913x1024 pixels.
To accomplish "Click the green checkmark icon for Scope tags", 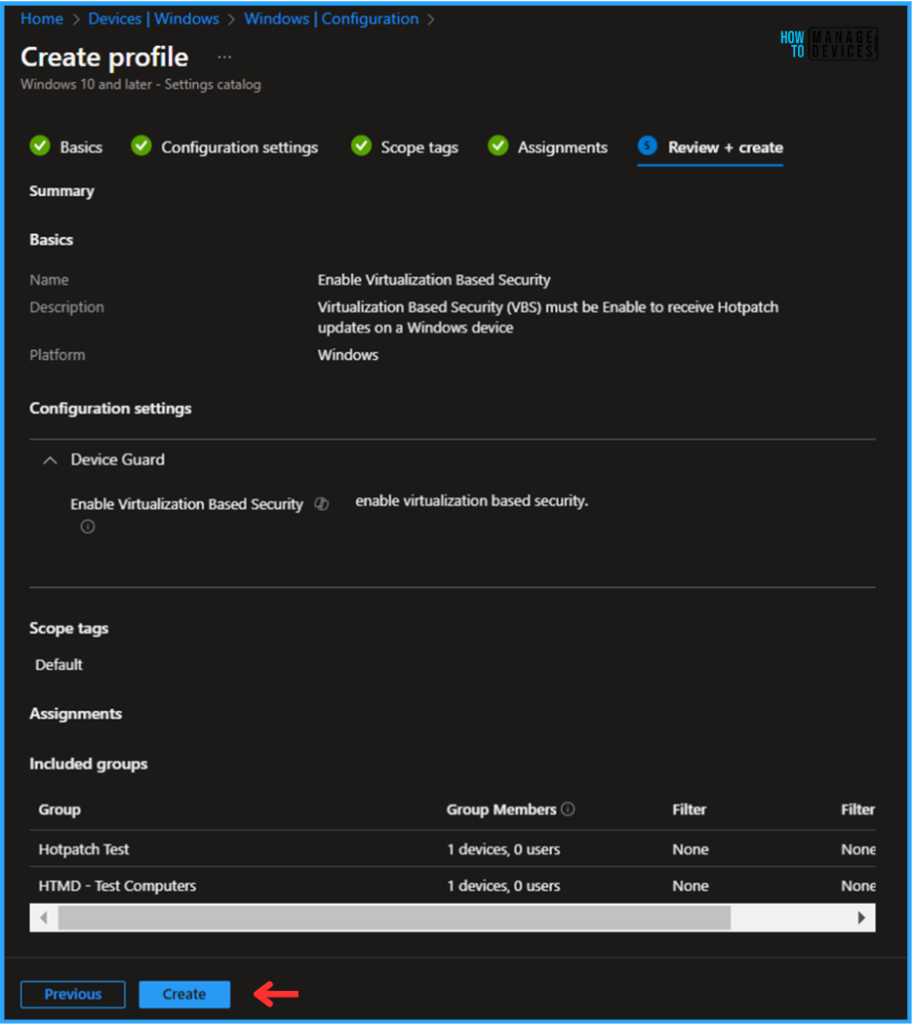I will click(361, 146).
